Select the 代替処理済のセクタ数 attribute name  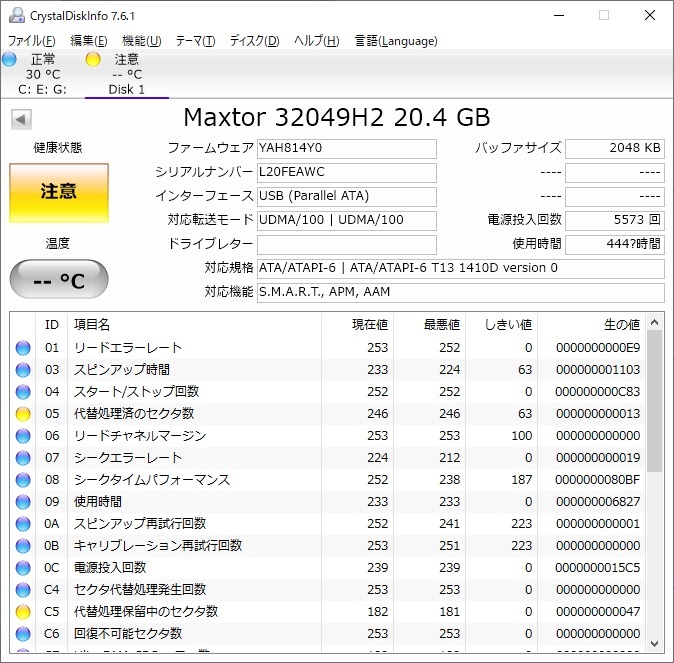pyautogui.click(x=134, y=414)
